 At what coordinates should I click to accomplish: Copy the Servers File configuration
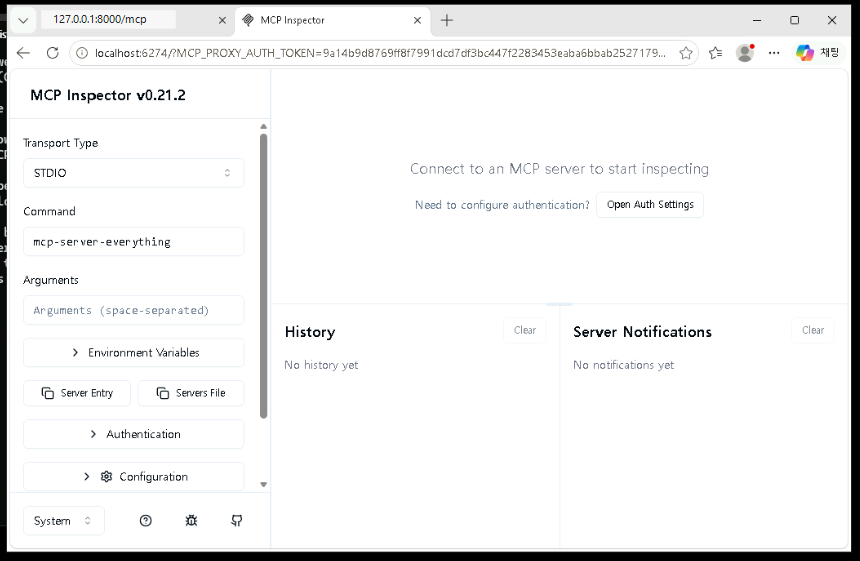tap(191, 393)
